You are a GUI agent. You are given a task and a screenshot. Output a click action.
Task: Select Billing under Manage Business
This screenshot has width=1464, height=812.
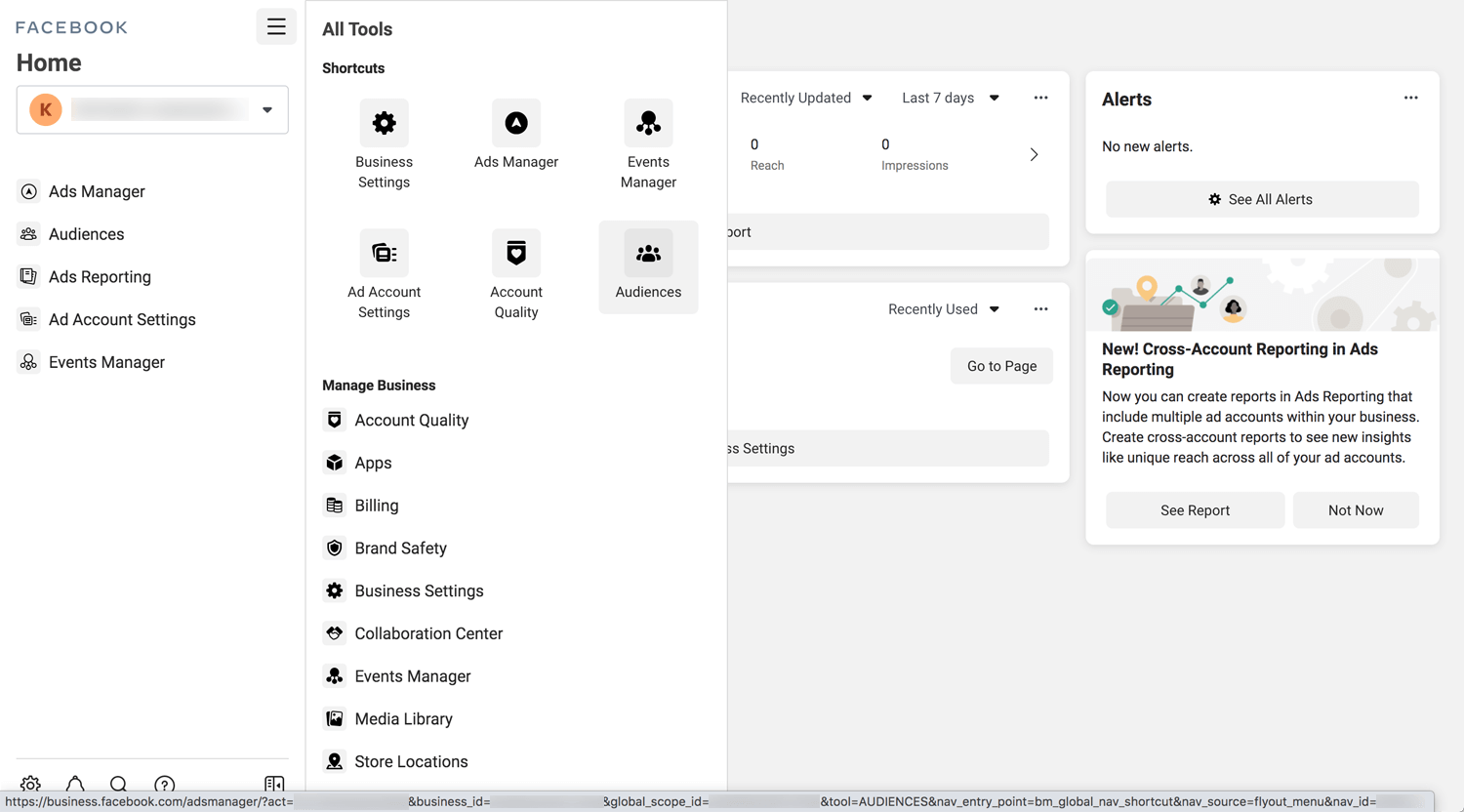coord(377,506)
